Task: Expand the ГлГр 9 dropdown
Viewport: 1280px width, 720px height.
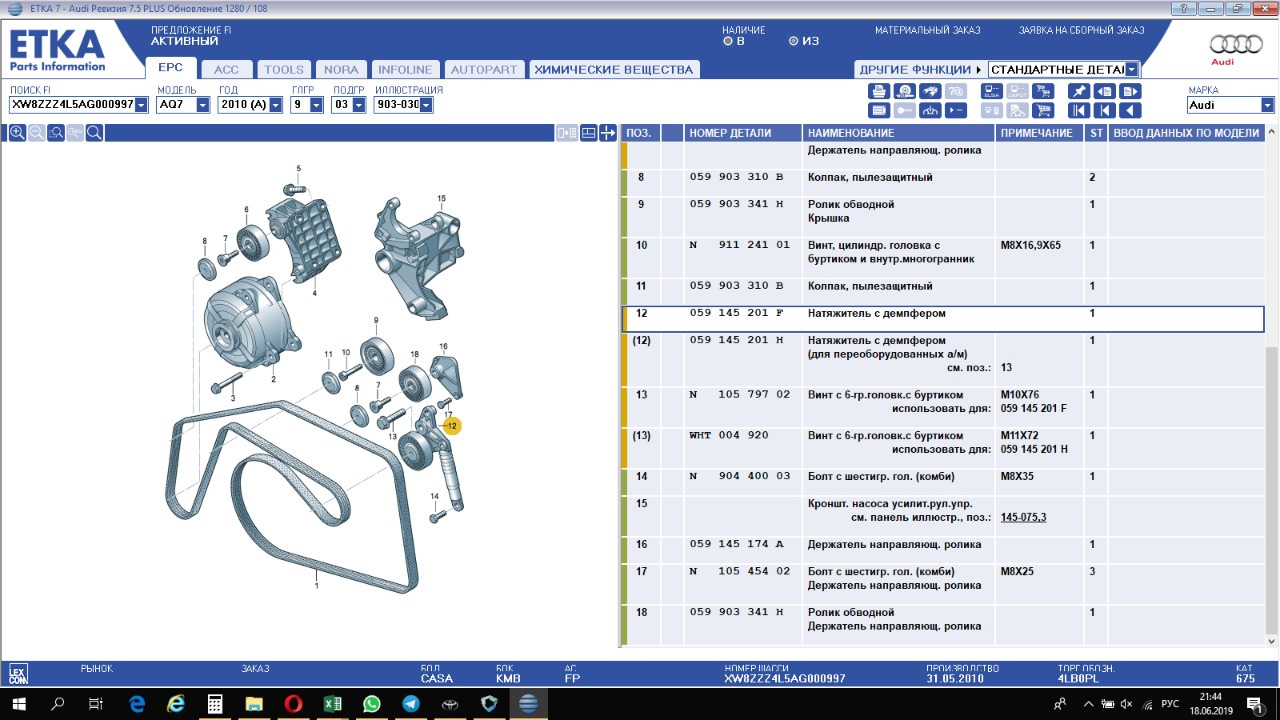Action: pyautogui.click(x=316, y=105)
